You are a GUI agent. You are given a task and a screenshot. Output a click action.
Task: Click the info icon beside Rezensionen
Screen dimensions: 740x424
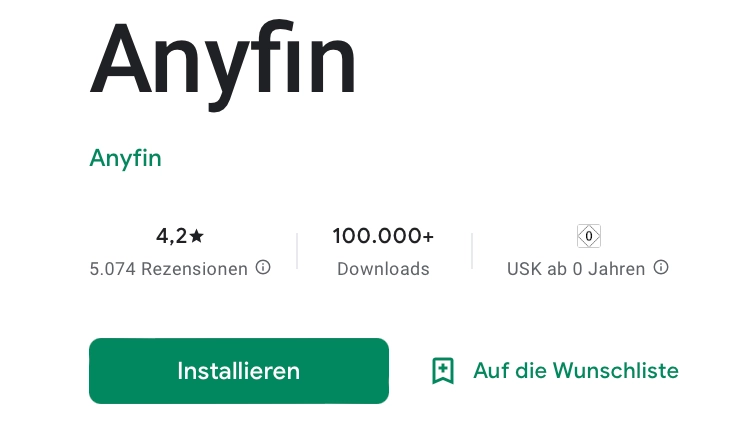click(x=263, y=268)
